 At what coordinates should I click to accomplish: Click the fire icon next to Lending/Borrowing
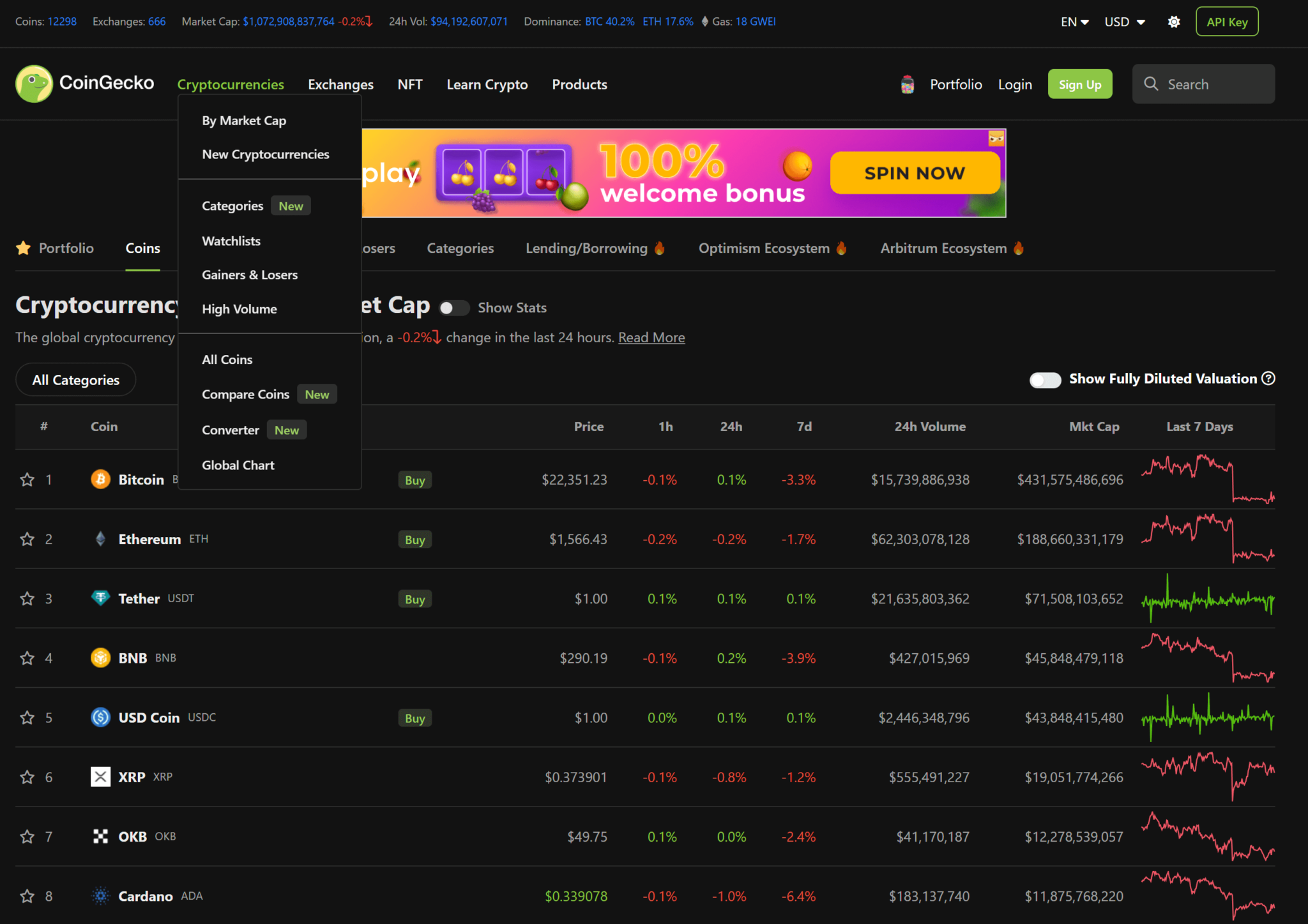point(659,248)
